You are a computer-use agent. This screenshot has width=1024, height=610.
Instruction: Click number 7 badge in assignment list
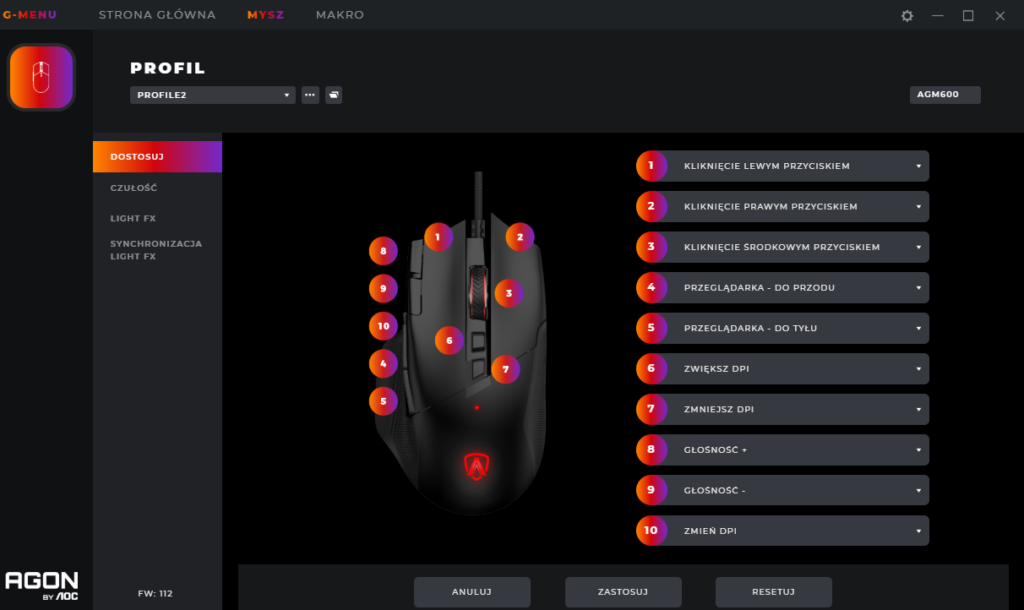pos(651,409)
